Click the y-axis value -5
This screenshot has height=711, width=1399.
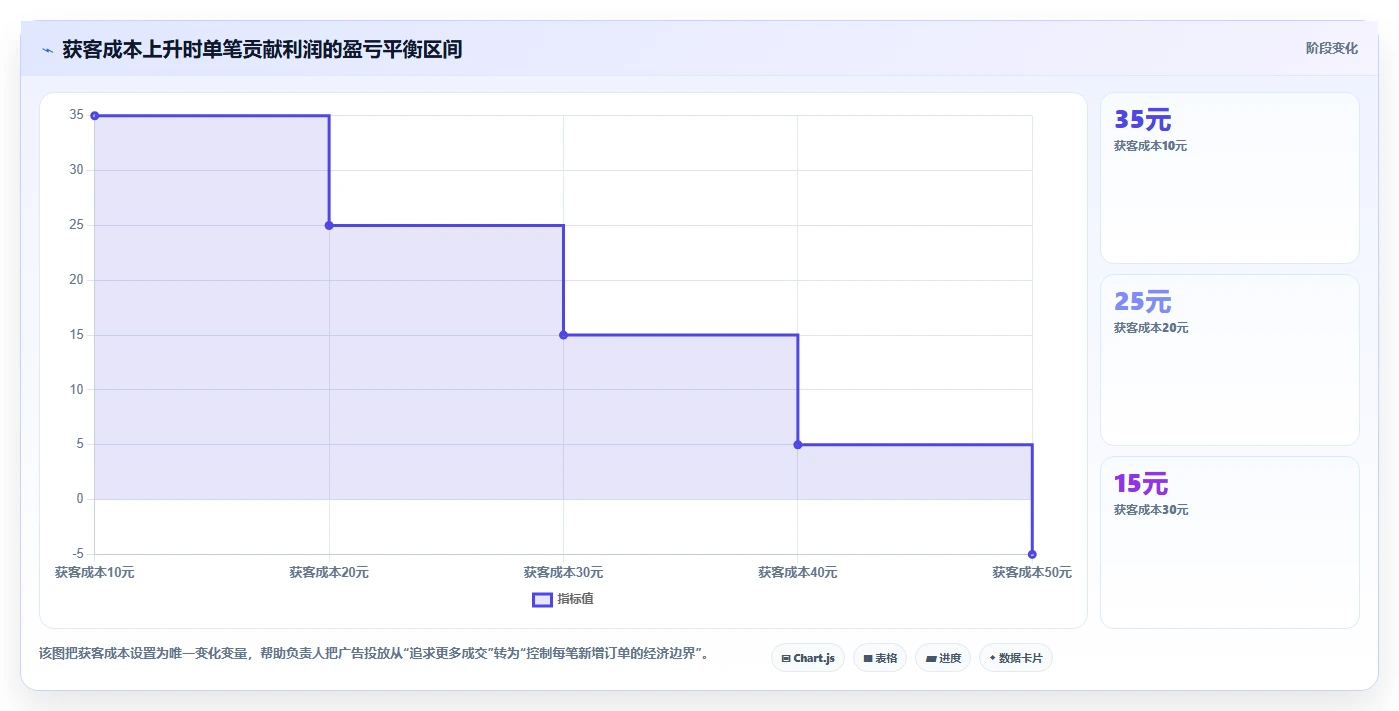(77, 554)
